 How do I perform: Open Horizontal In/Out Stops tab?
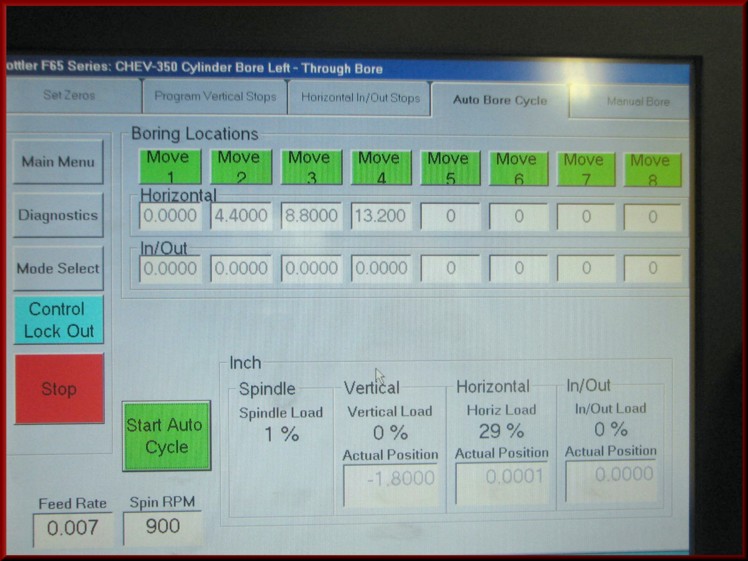click(360, 98)
